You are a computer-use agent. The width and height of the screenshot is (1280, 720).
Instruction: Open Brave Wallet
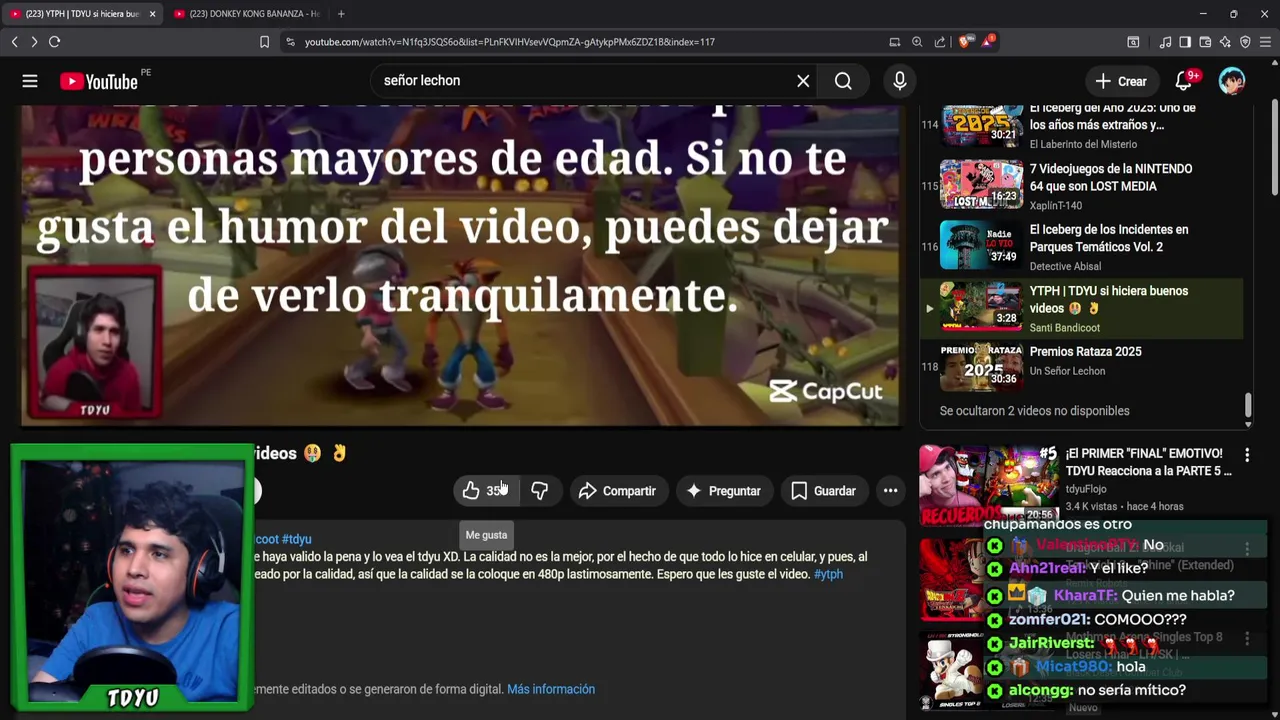(x=1205, y=42)
